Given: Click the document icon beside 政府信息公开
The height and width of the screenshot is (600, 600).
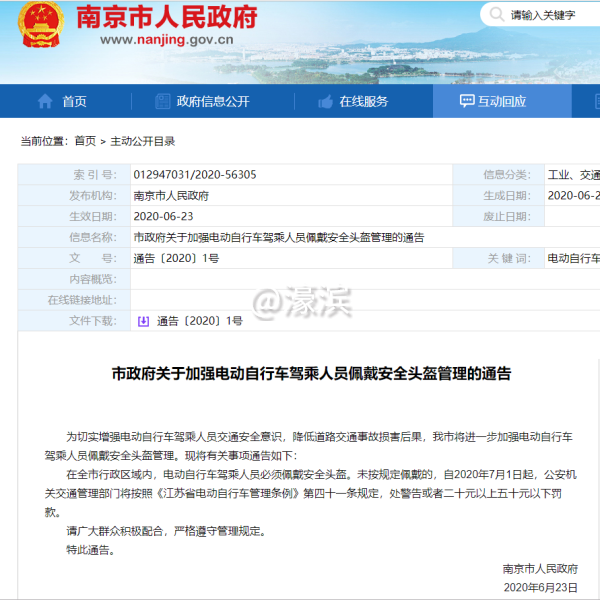Looking at the screenshot, I should click(162, 101).
